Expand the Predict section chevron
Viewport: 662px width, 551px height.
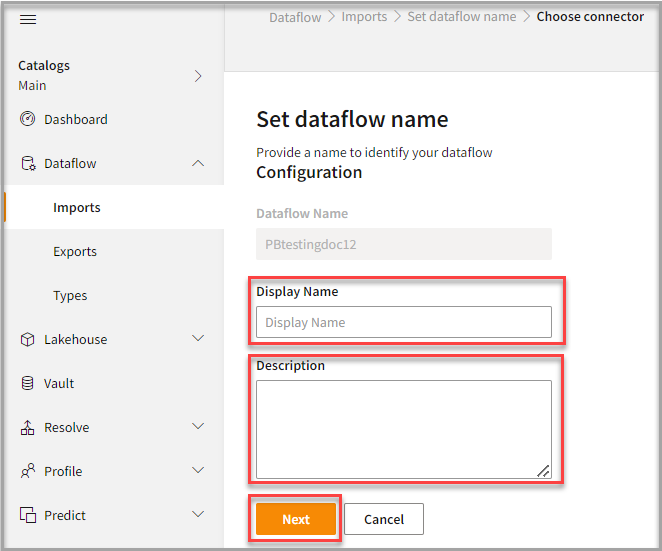click(198, 516)
